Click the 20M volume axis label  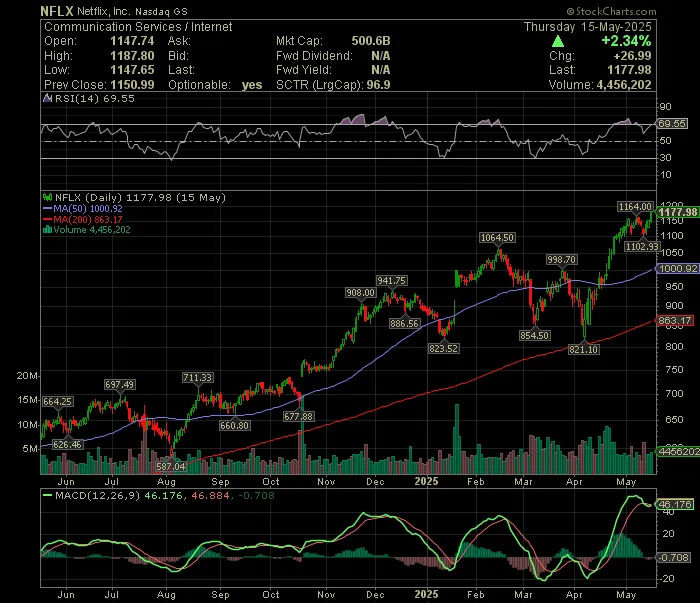tap(27, 376)
